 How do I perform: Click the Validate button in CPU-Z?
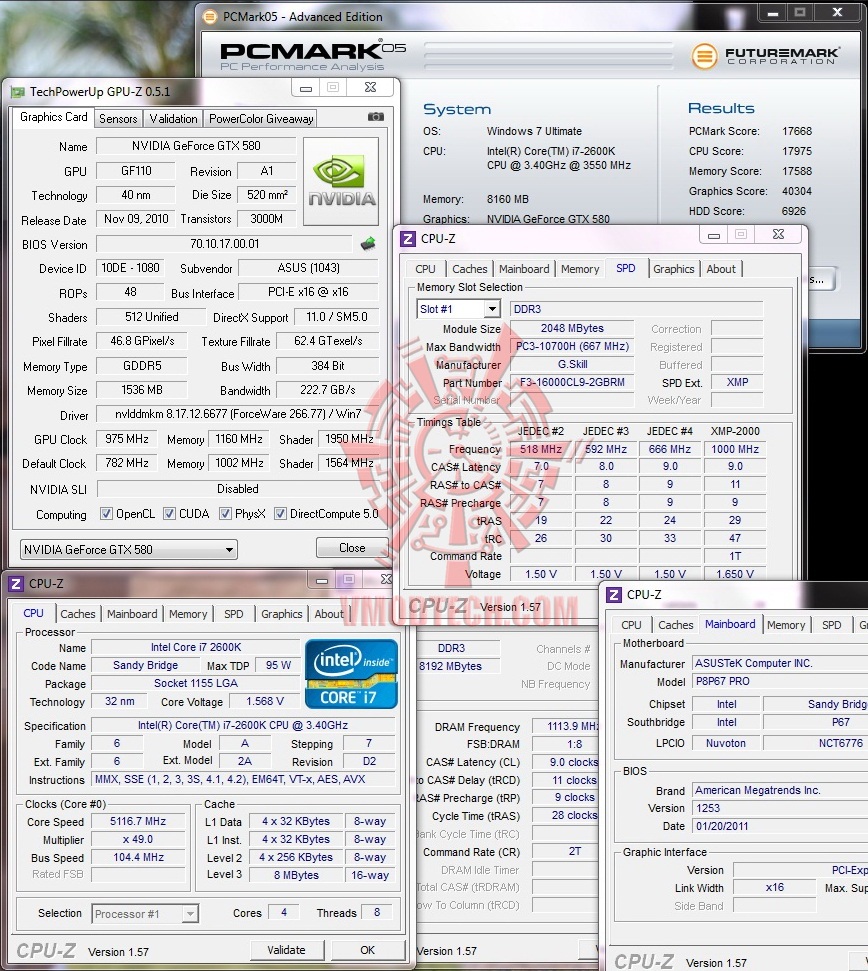[286, 950]
